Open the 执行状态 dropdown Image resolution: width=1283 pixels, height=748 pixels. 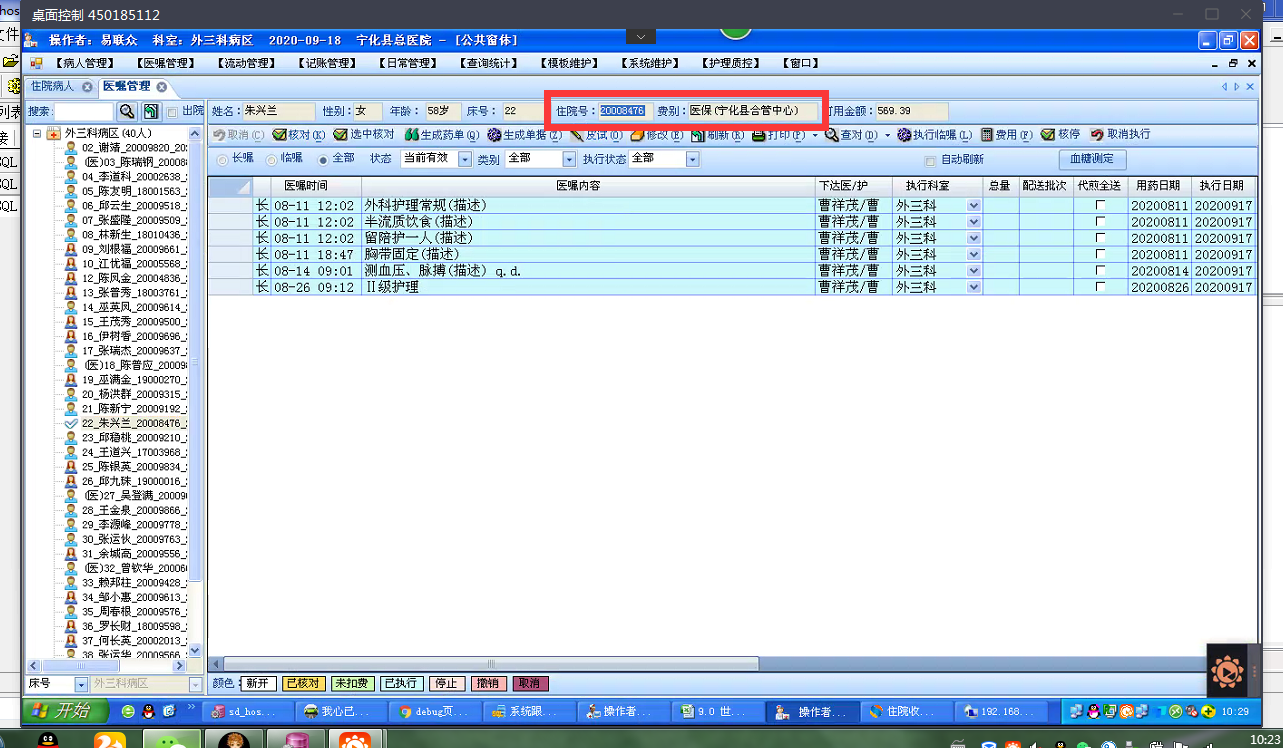pos(693,159)
